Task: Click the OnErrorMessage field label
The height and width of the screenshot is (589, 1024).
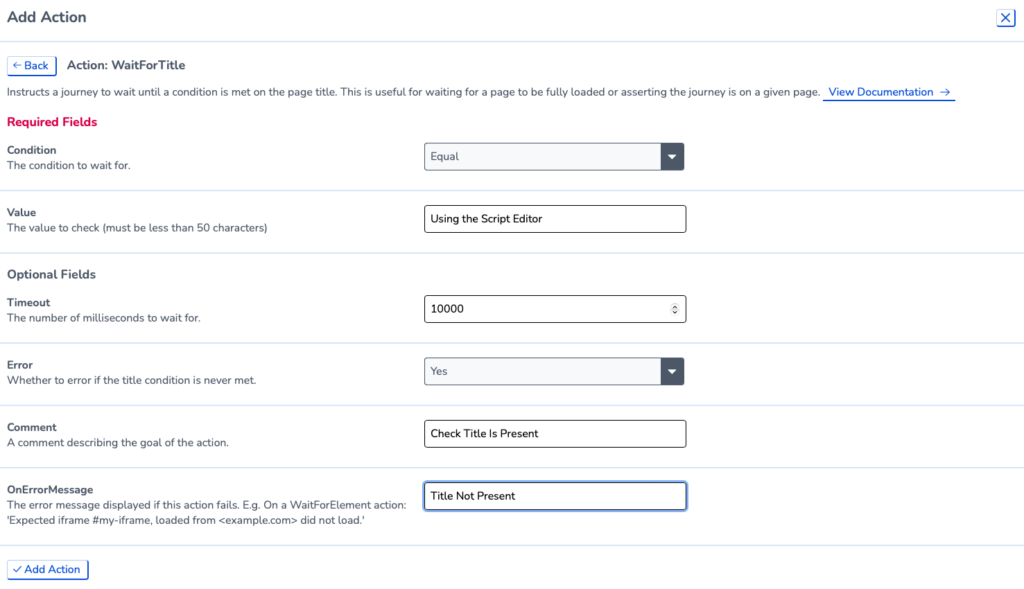Action: pyautogui.click(x=50, y=490)
